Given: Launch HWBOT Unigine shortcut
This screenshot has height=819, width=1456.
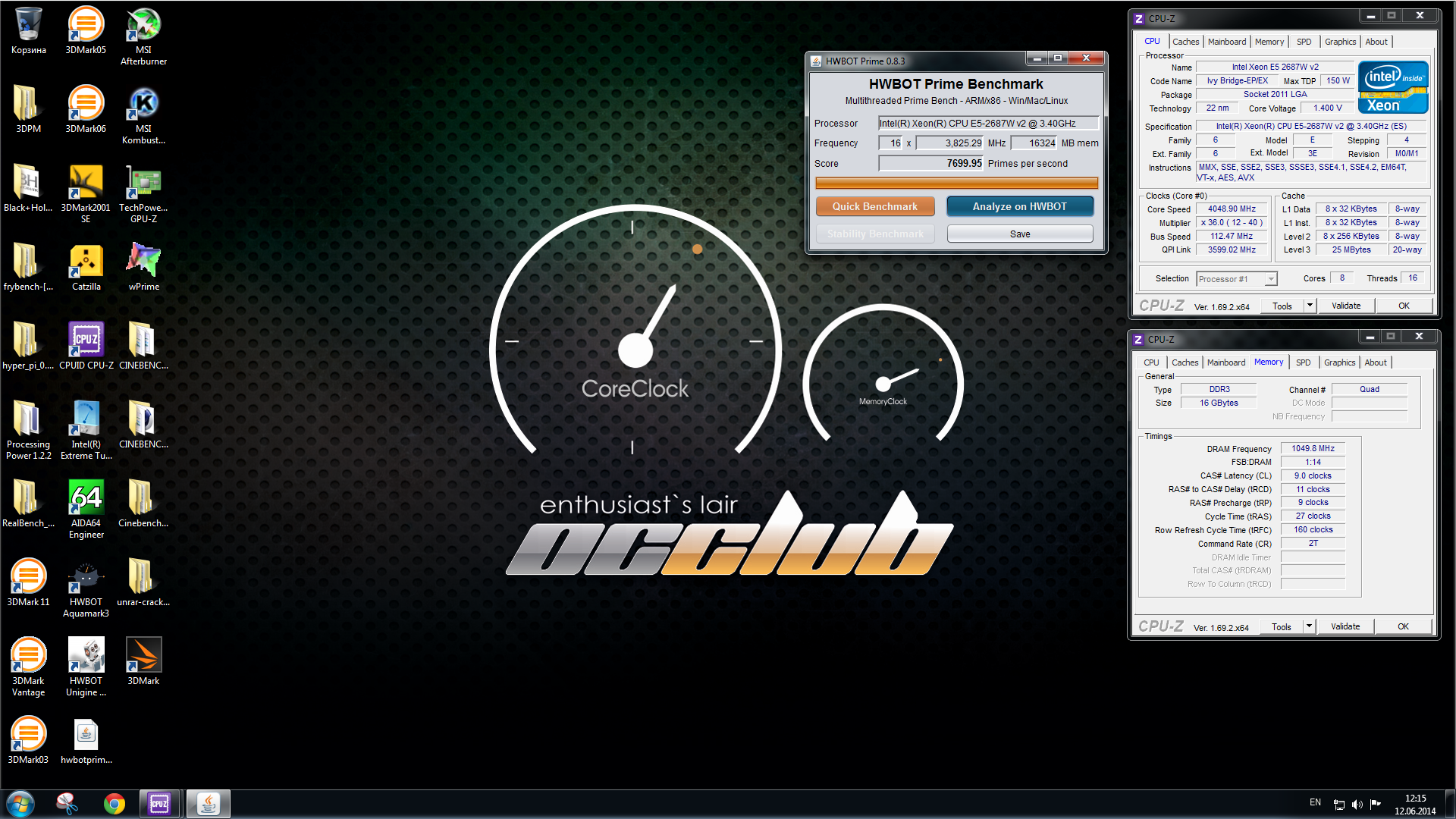Looking at the screenshot, I should tap(86, 667).
